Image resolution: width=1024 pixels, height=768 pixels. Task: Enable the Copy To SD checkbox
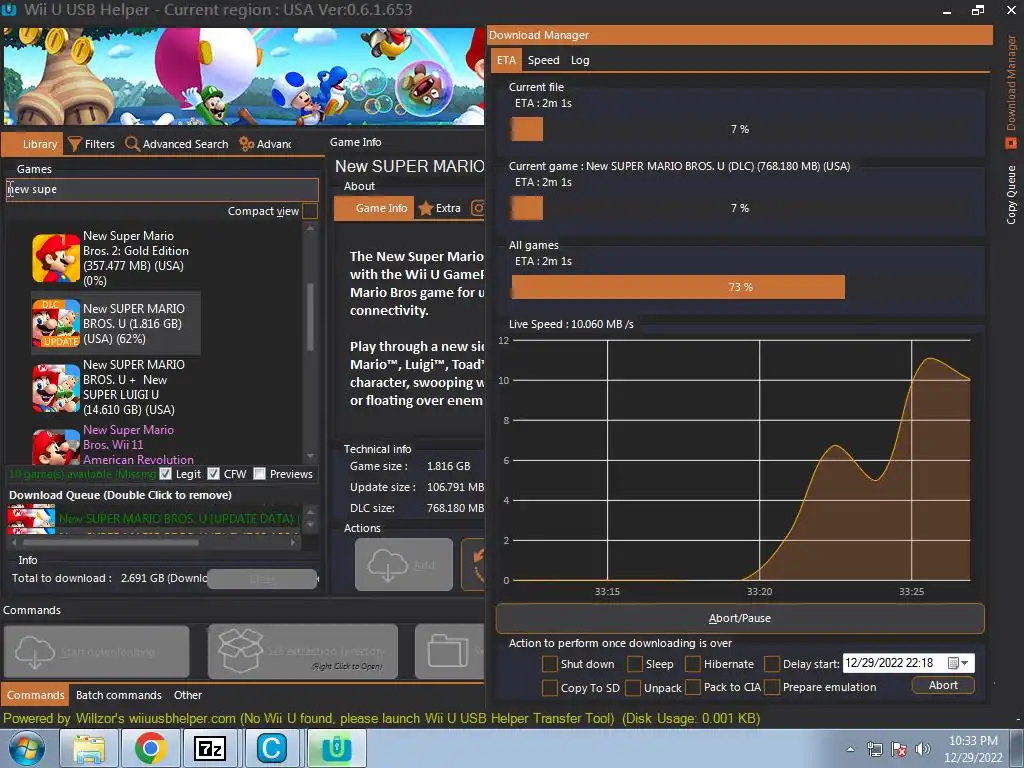point(550,688)
